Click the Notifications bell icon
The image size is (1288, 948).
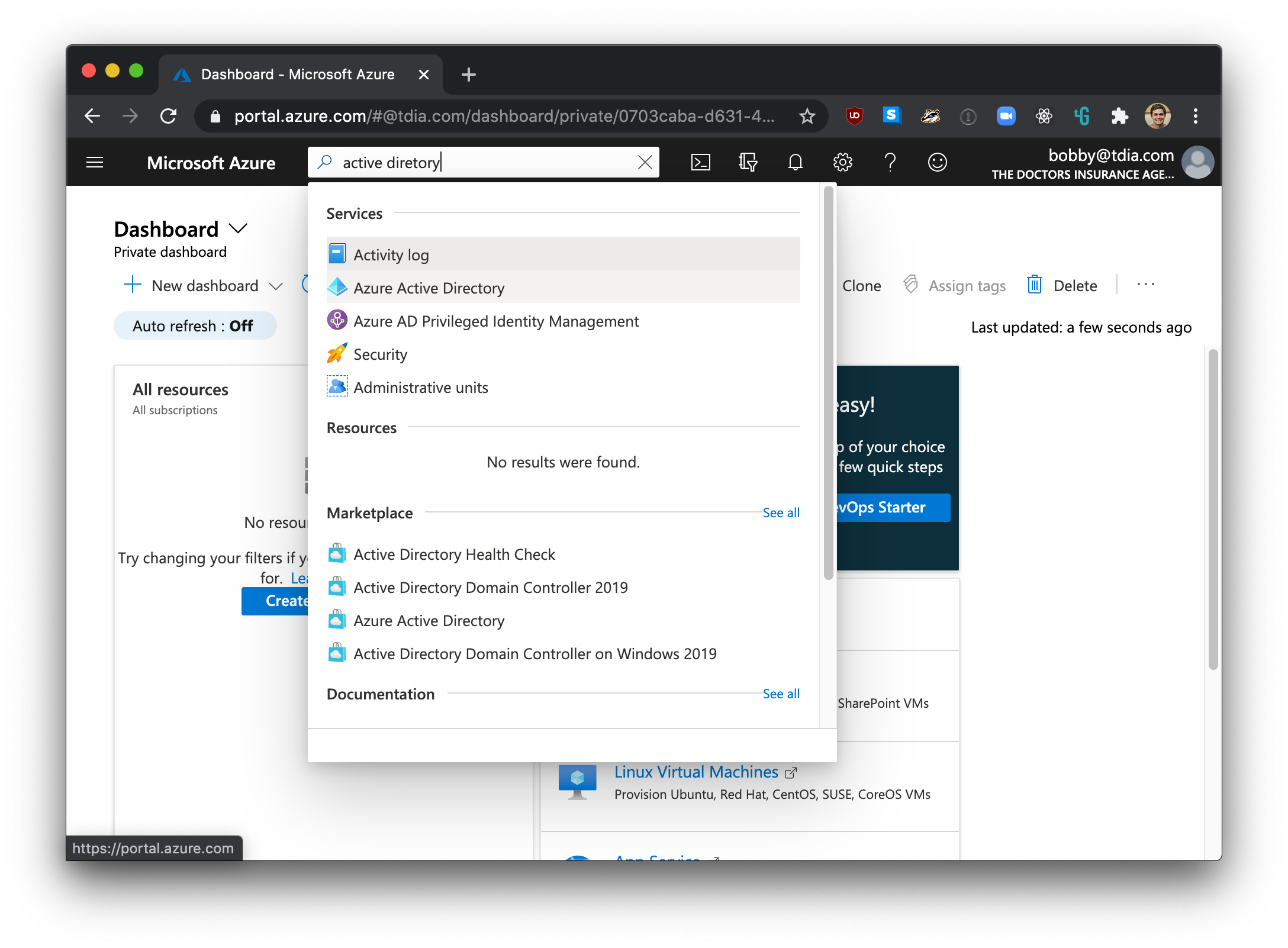point(796,162)
